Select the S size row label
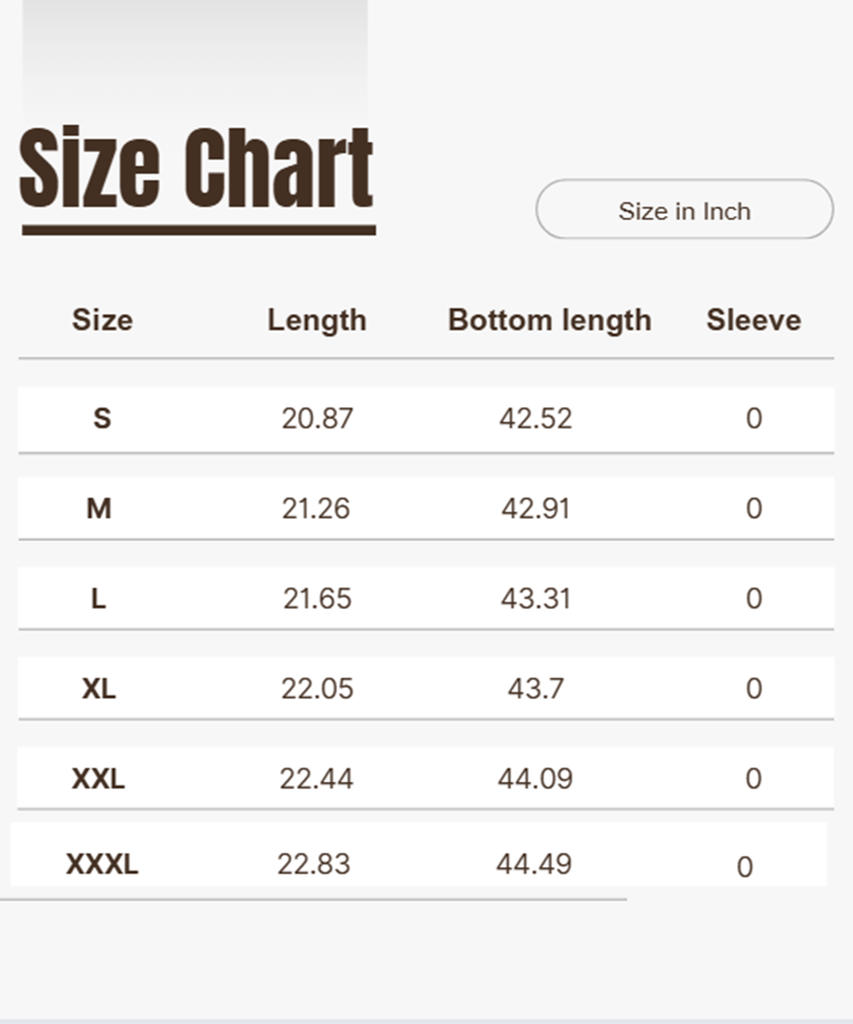Screen dimensions: 853x1024 (102, 418)
